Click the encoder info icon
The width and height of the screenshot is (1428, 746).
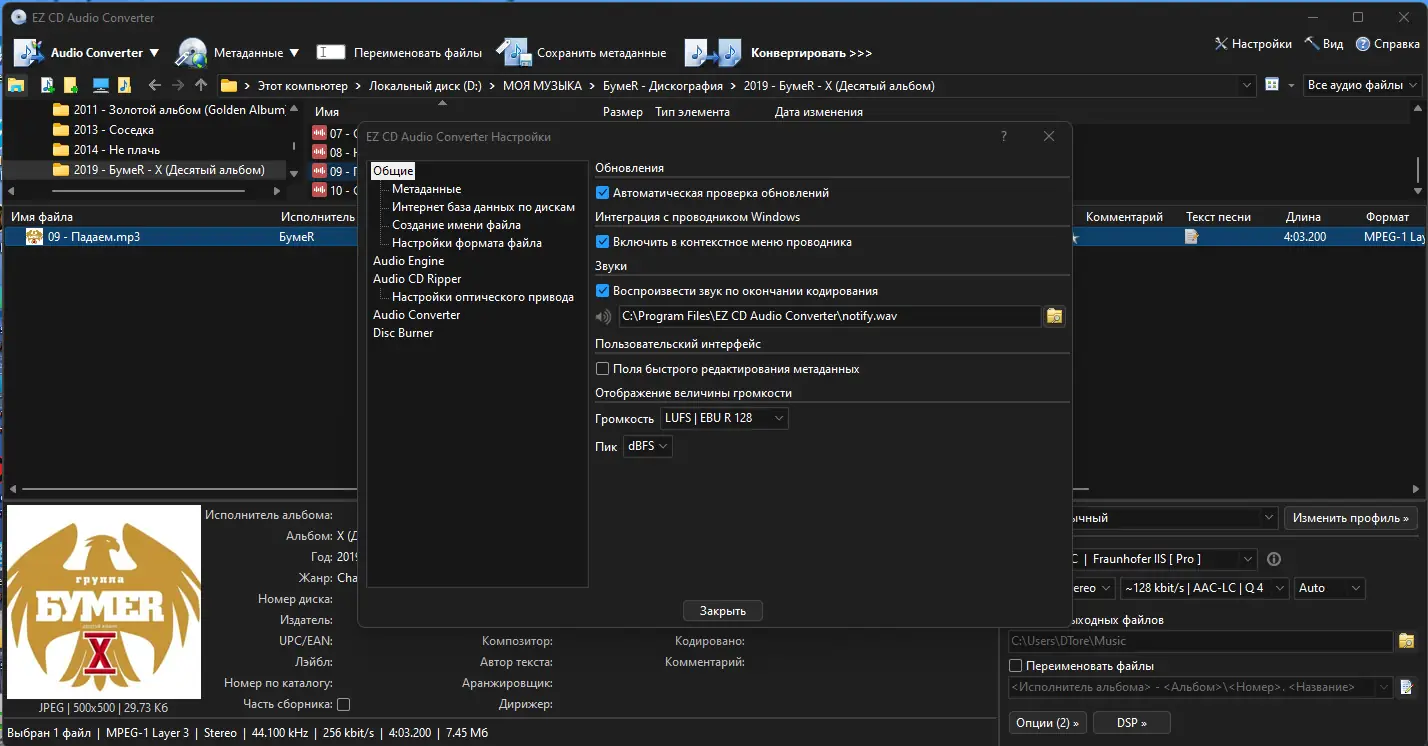tap(1274, 559)
